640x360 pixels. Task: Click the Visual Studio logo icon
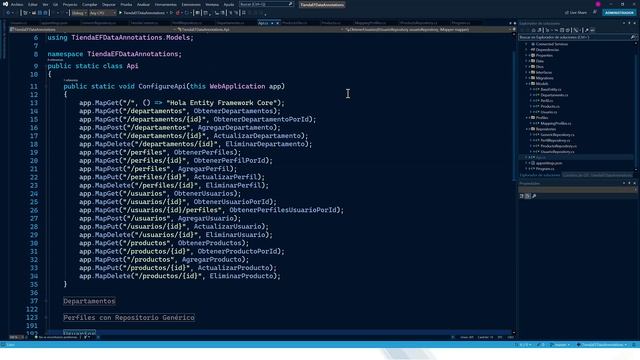pyautogui.click(x=5, y=4)
